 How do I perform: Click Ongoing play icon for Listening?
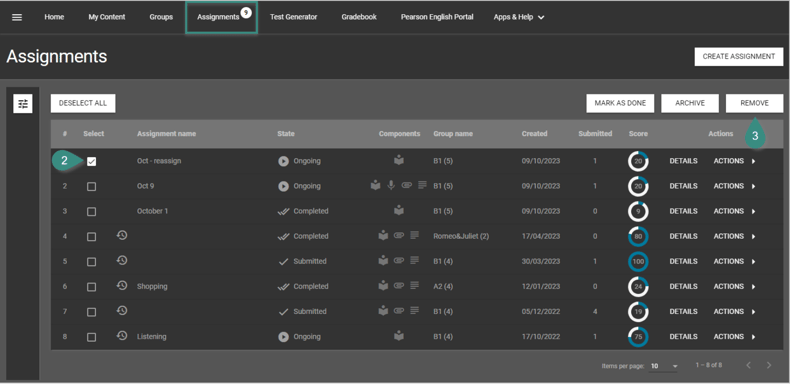click(x=284, y=337)
